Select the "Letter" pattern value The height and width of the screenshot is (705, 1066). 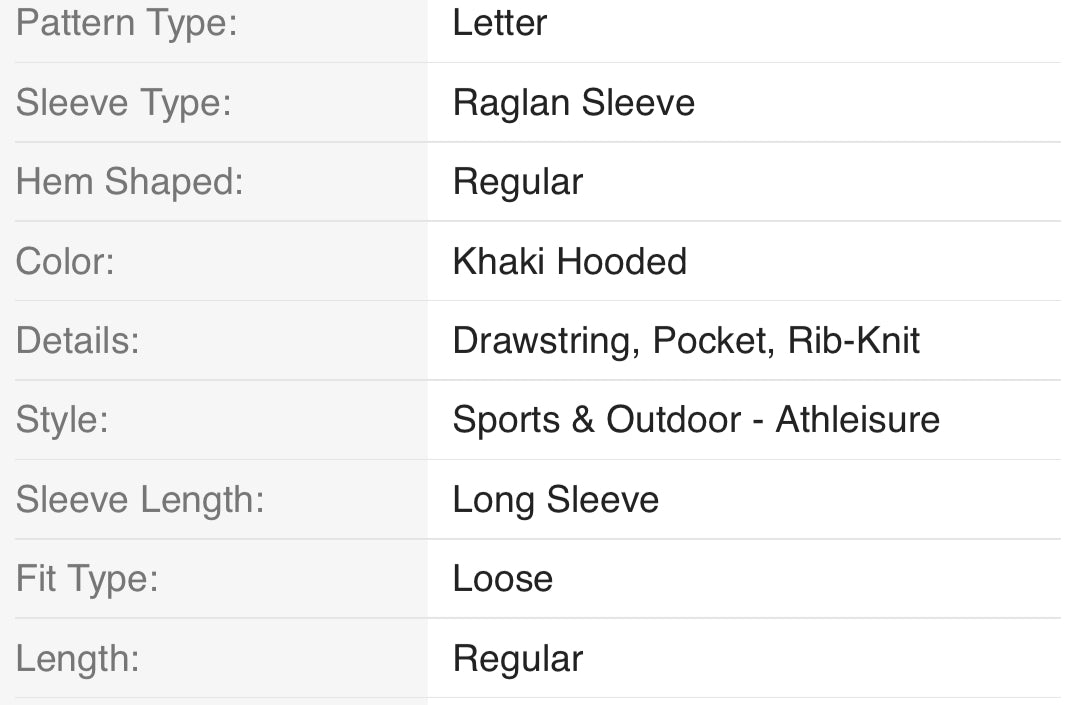pyautogui.click(x=499, y=23)
